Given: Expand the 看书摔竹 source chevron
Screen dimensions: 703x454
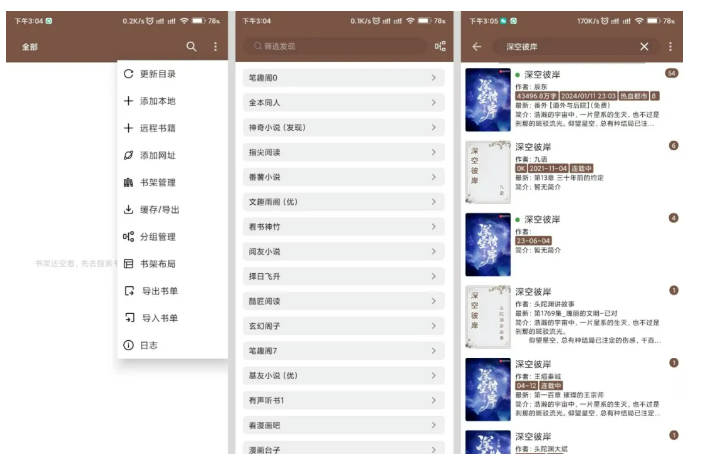Looking at the screenshot, I should click(434, 227).
